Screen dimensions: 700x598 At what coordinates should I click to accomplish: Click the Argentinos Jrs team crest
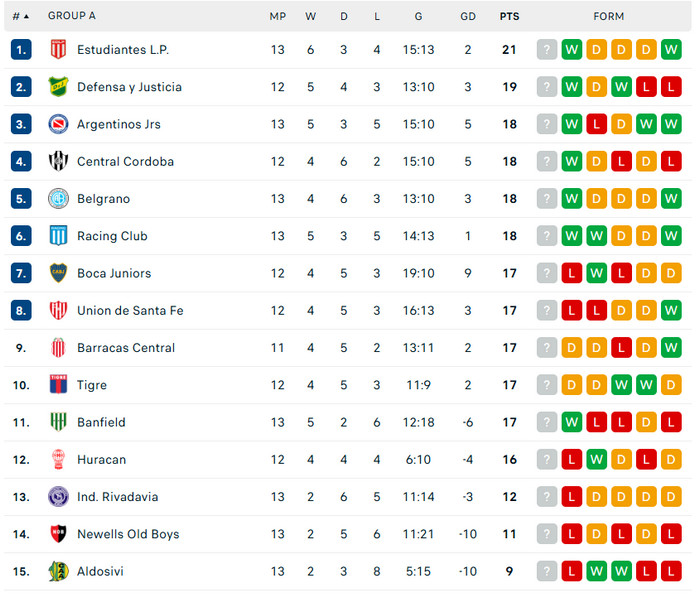(58, 124)
